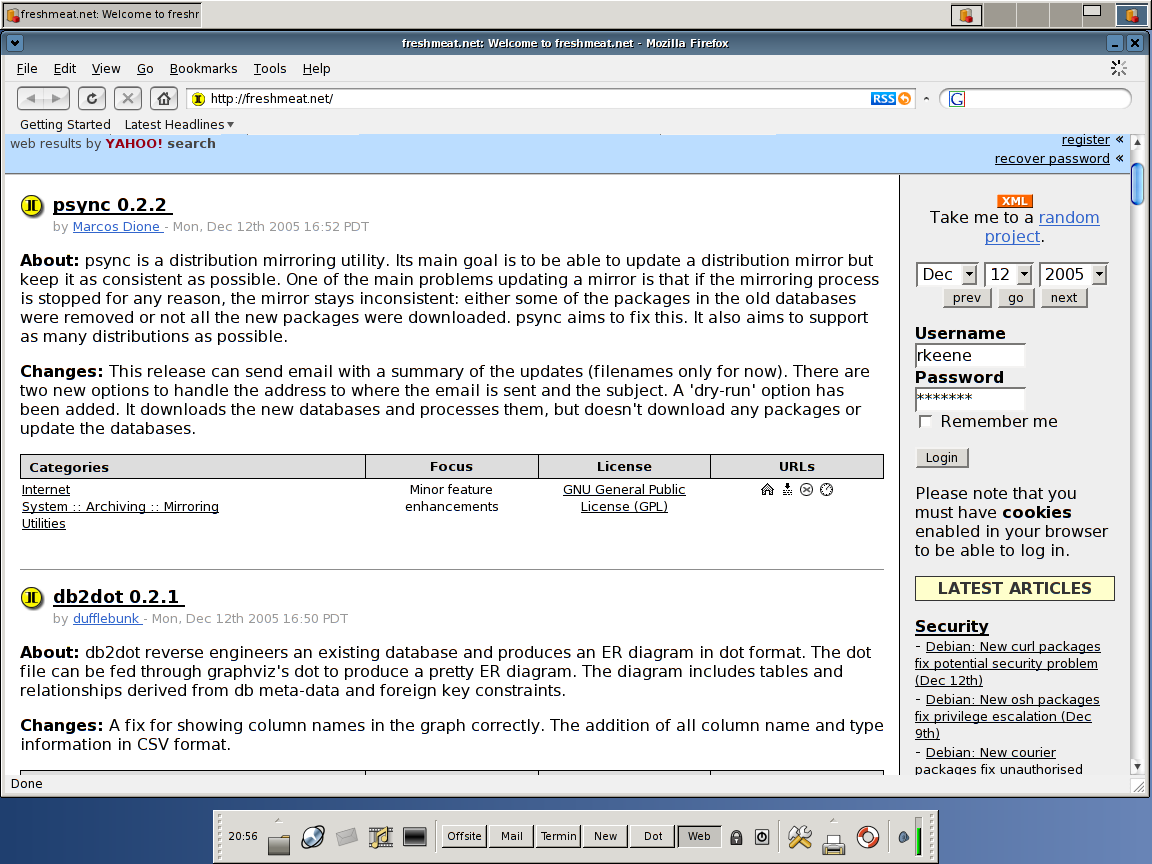Click the Reload page toolbar icon
Screen dimensions: 1152x864
(x=92, y=98)
